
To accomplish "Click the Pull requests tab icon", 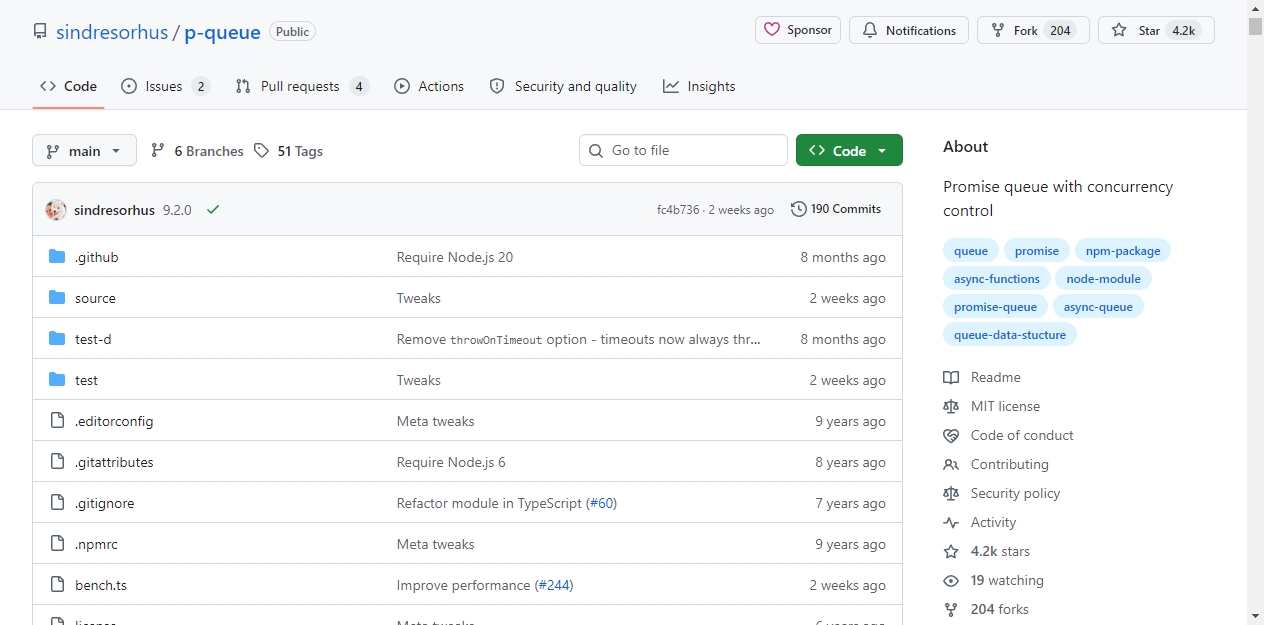I will (243, 86).
